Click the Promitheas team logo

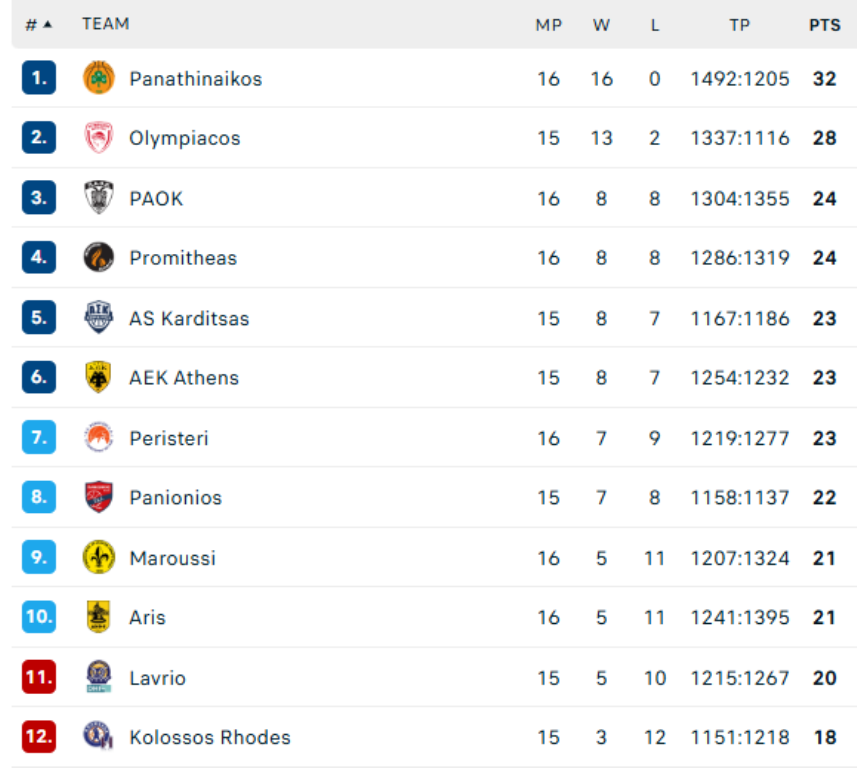coord(98,258)
